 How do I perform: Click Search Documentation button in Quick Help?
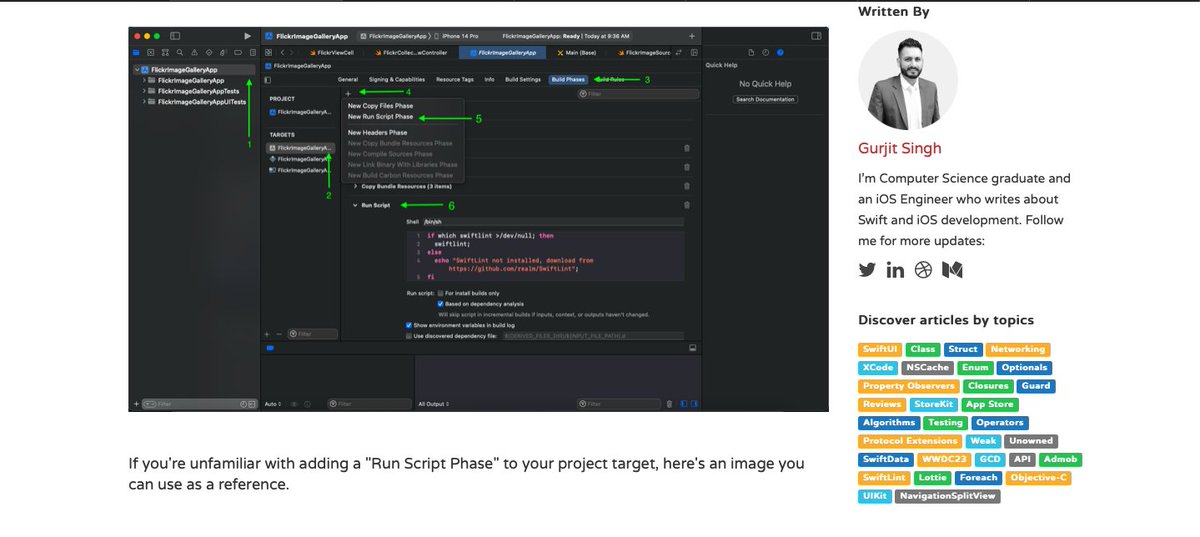[765, 99]
